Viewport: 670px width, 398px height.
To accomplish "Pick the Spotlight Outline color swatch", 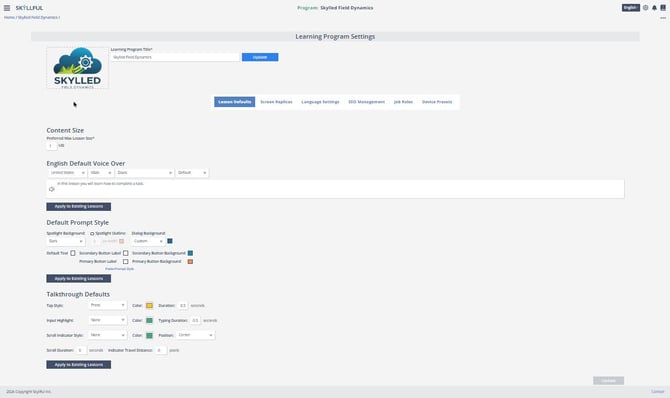I will point(121,241).
